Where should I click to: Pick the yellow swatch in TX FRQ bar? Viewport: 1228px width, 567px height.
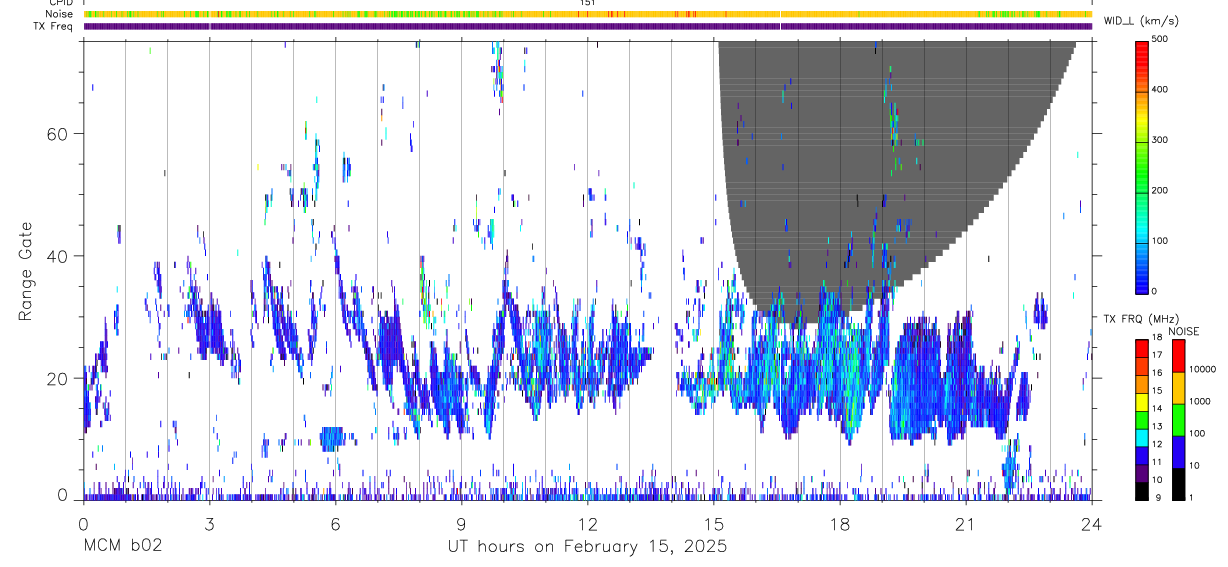pos(1142,402)
